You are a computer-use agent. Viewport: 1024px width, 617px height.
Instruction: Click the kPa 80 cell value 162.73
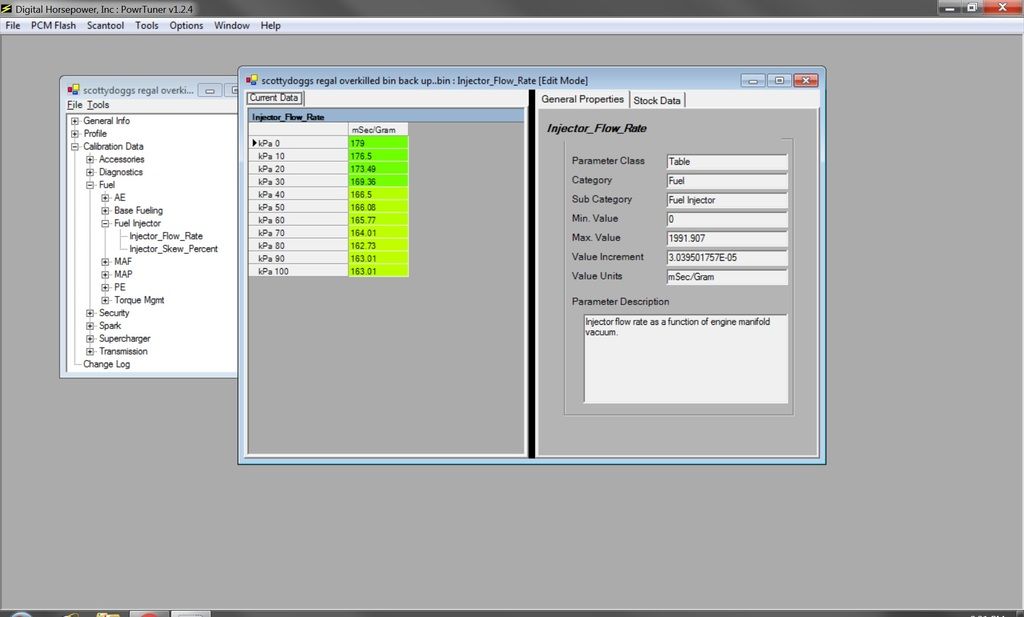click(x=378, y=245)
